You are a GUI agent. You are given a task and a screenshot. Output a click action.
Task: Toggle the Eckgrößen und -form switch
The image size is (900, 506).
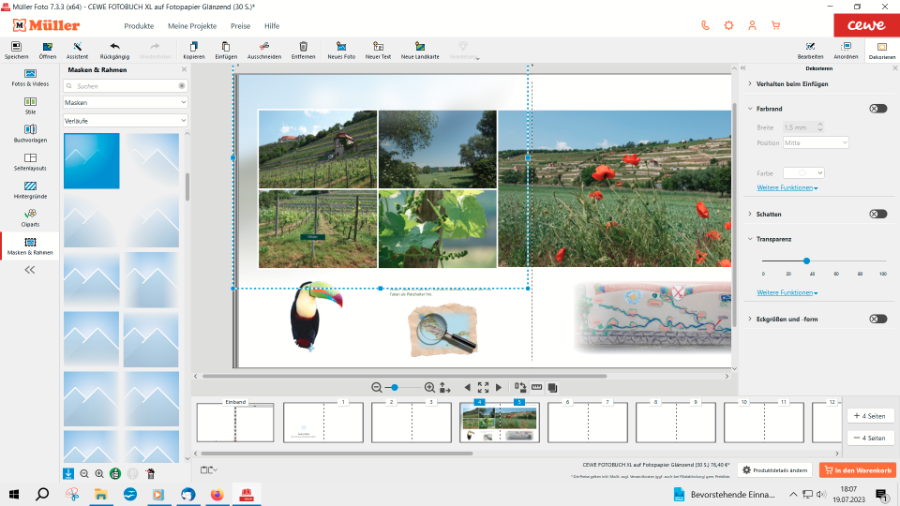(877, 319)
